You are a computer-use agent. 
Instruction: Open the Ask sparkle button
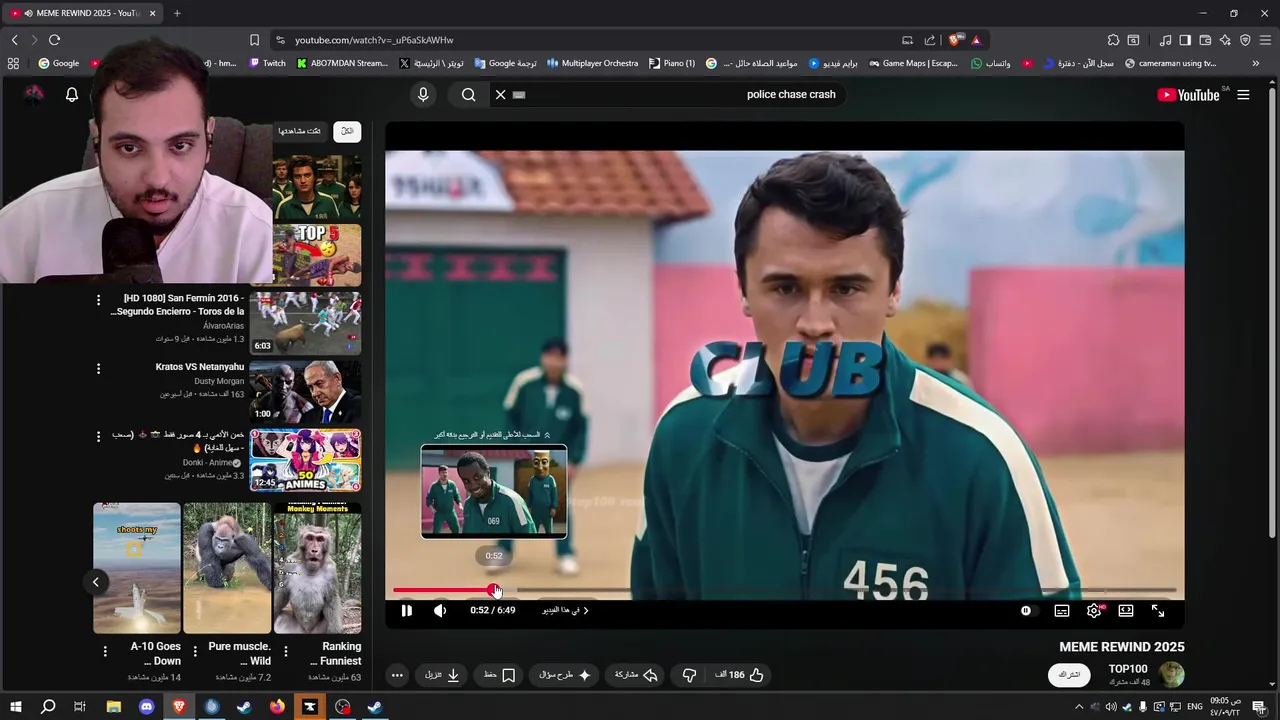tap(565, 675)
